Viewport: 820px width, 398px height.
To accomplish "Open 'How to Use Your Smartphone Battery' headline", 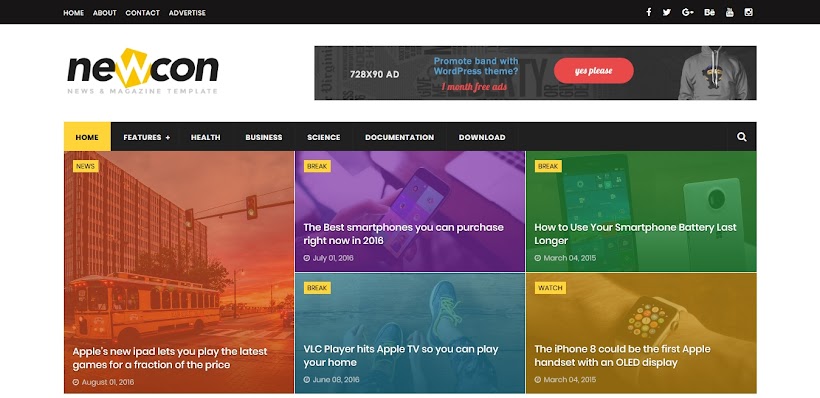I will 635,234.
